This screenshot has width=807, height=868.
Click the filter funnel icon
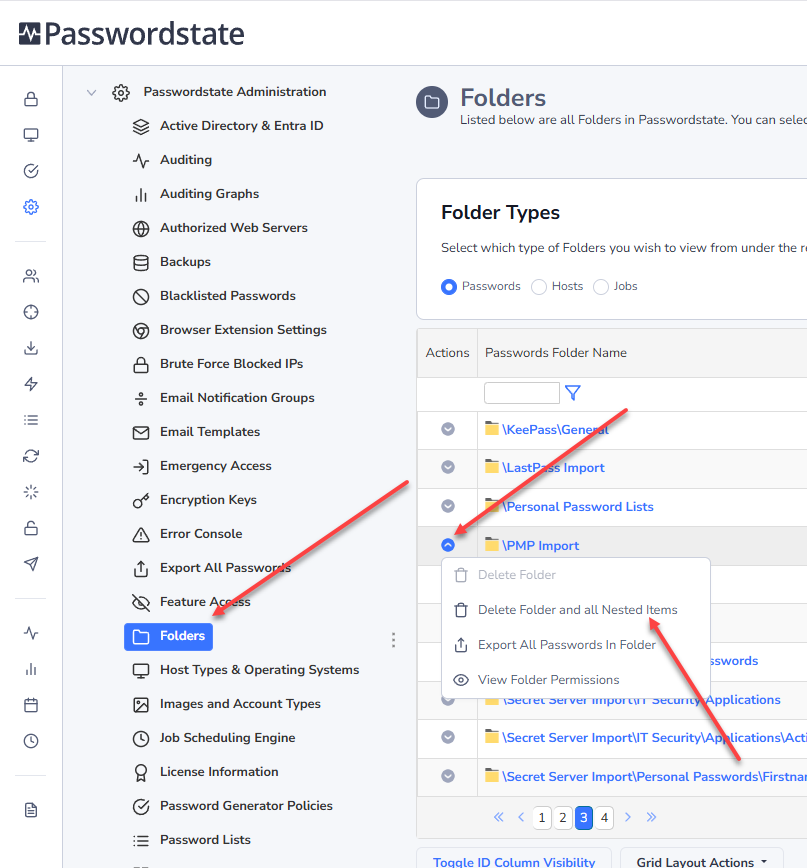[x=573, y=393]
